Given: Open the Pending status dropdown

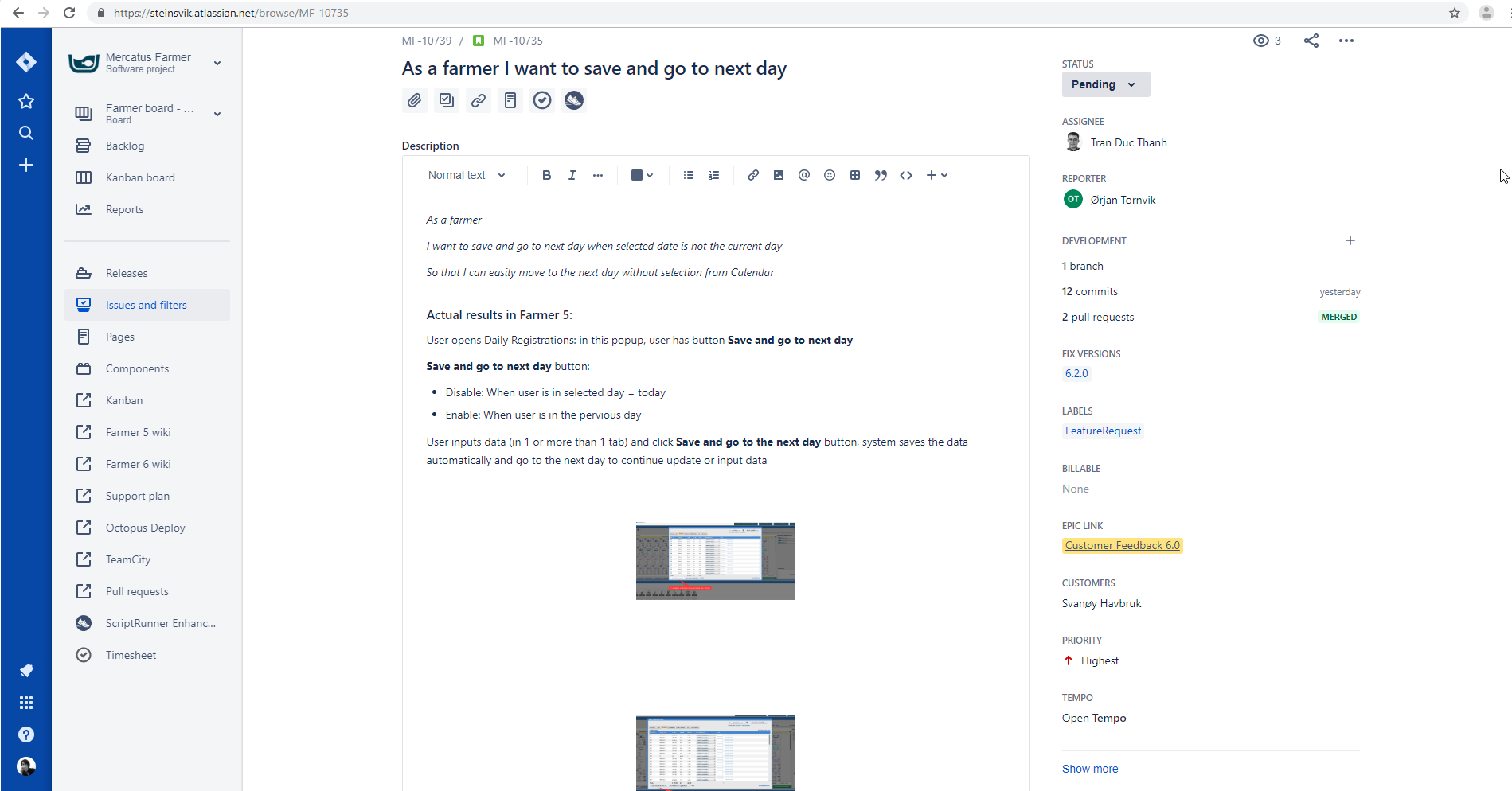Looking at the screenshot, I should (1106, 84).
